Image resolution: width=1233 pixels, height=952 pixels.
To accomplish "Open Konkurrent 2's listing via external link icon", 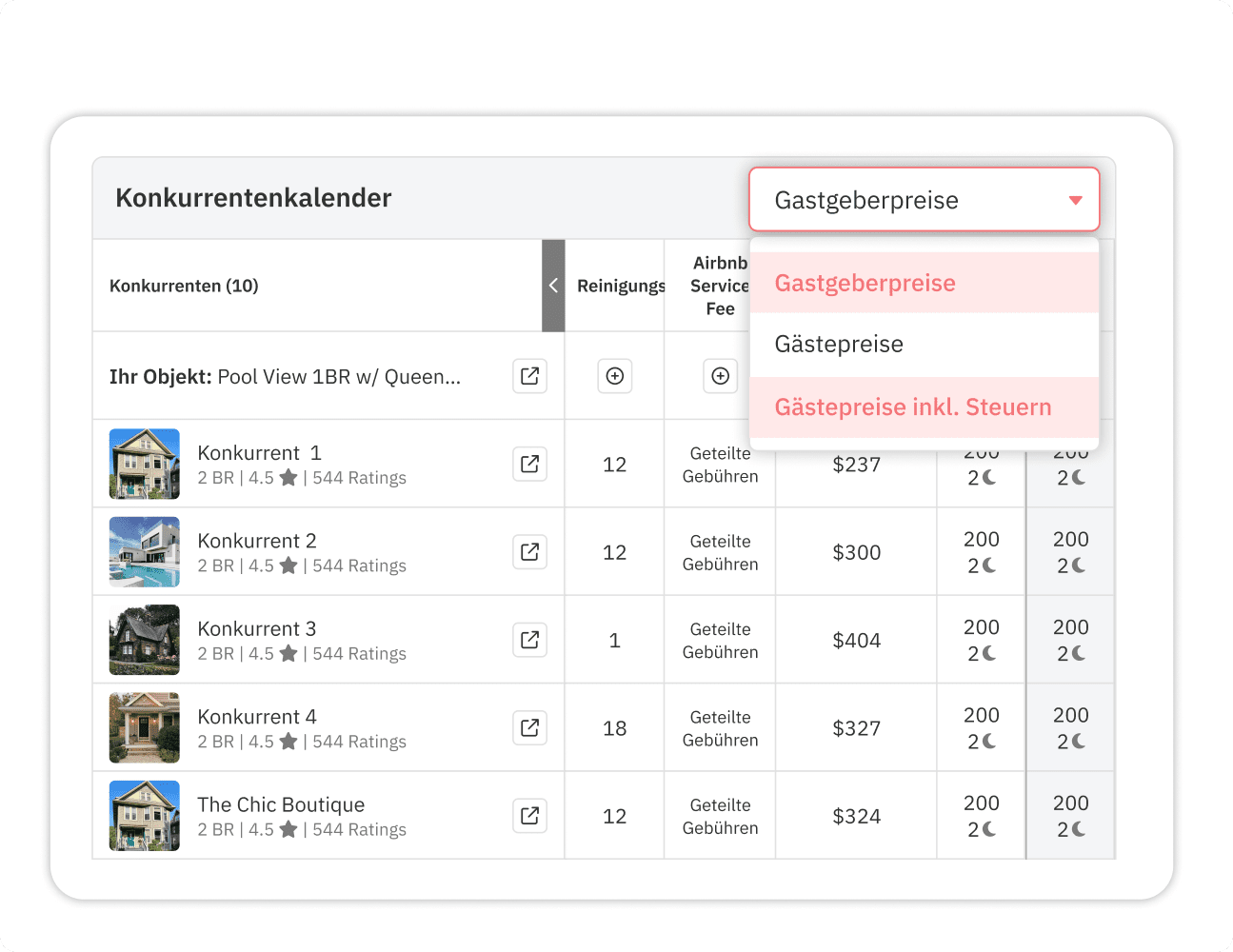I will click(x=529, y=552).
